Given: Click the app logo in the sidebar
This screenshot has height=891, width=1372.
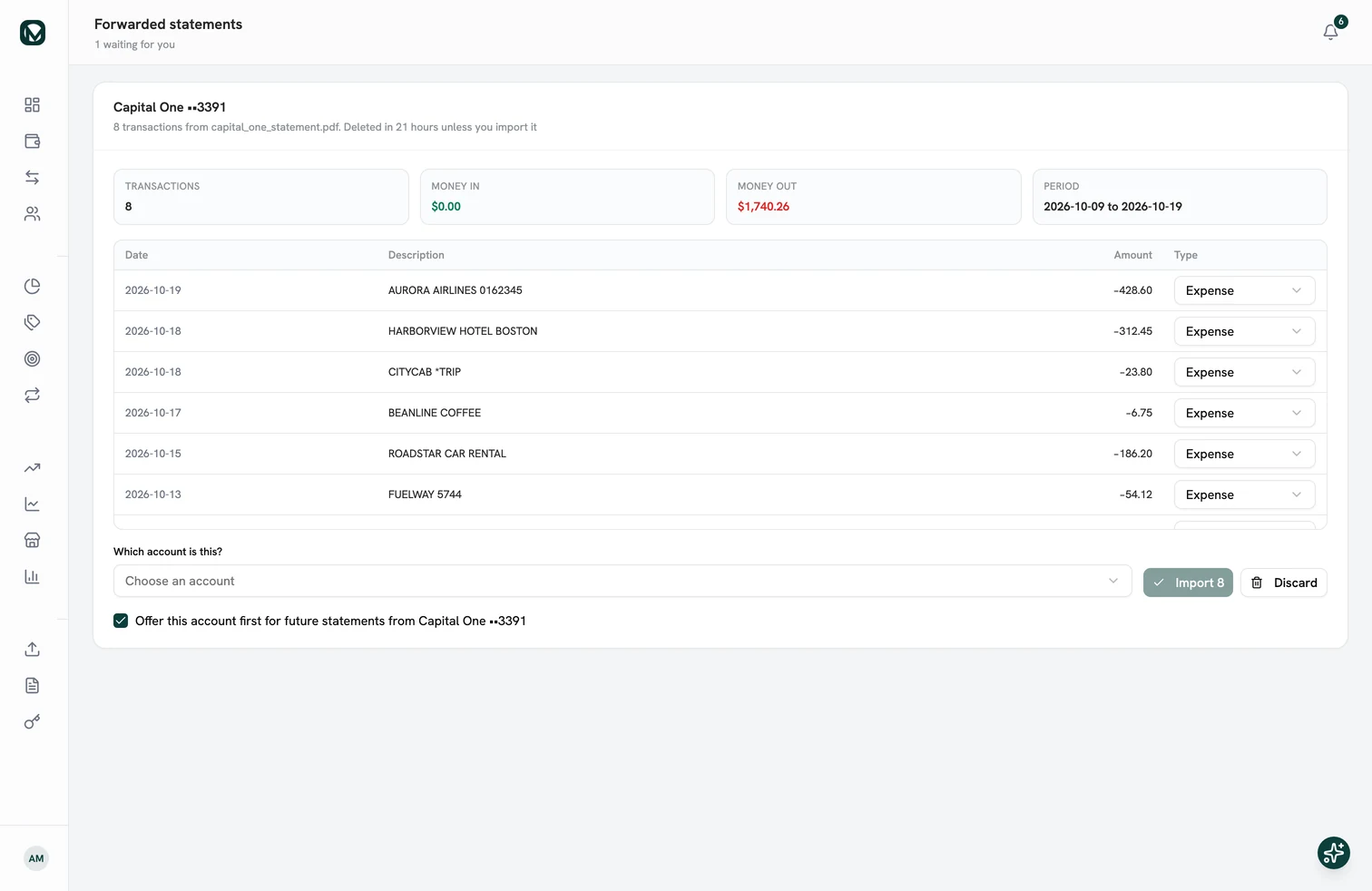Looking at the screenshot, I should pyautogui.click(x=33, y=33).
